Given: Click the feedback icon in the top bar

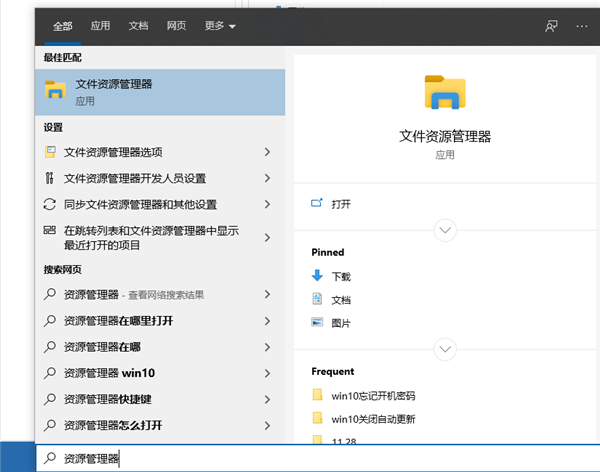Looking at the screenshot, I should 550,25.
